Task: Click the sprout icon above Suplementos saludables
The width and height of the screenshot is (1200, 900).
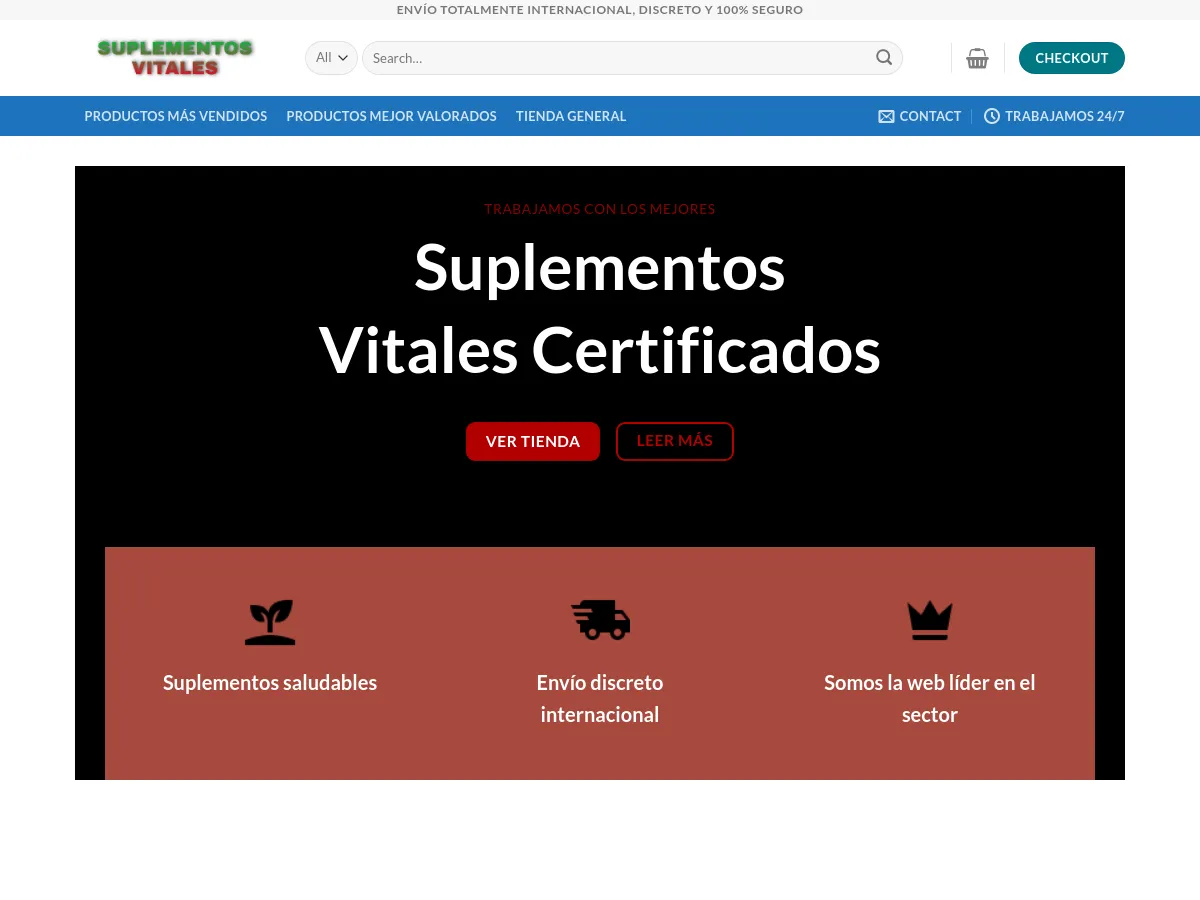Action: coord(270,620)
